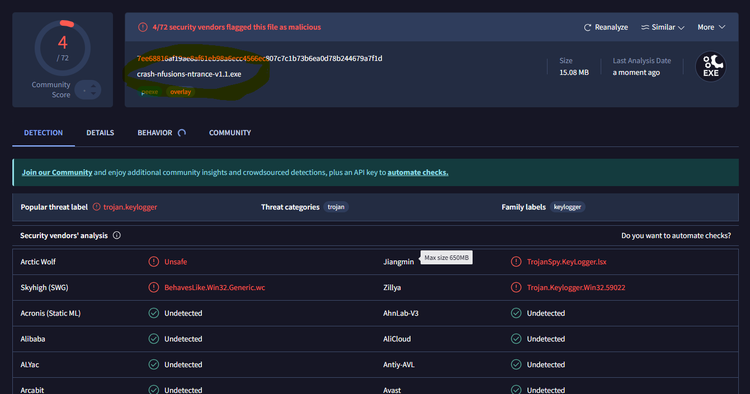
Task: Click the alert icon in the malicious banner
Action: (143, 27)
